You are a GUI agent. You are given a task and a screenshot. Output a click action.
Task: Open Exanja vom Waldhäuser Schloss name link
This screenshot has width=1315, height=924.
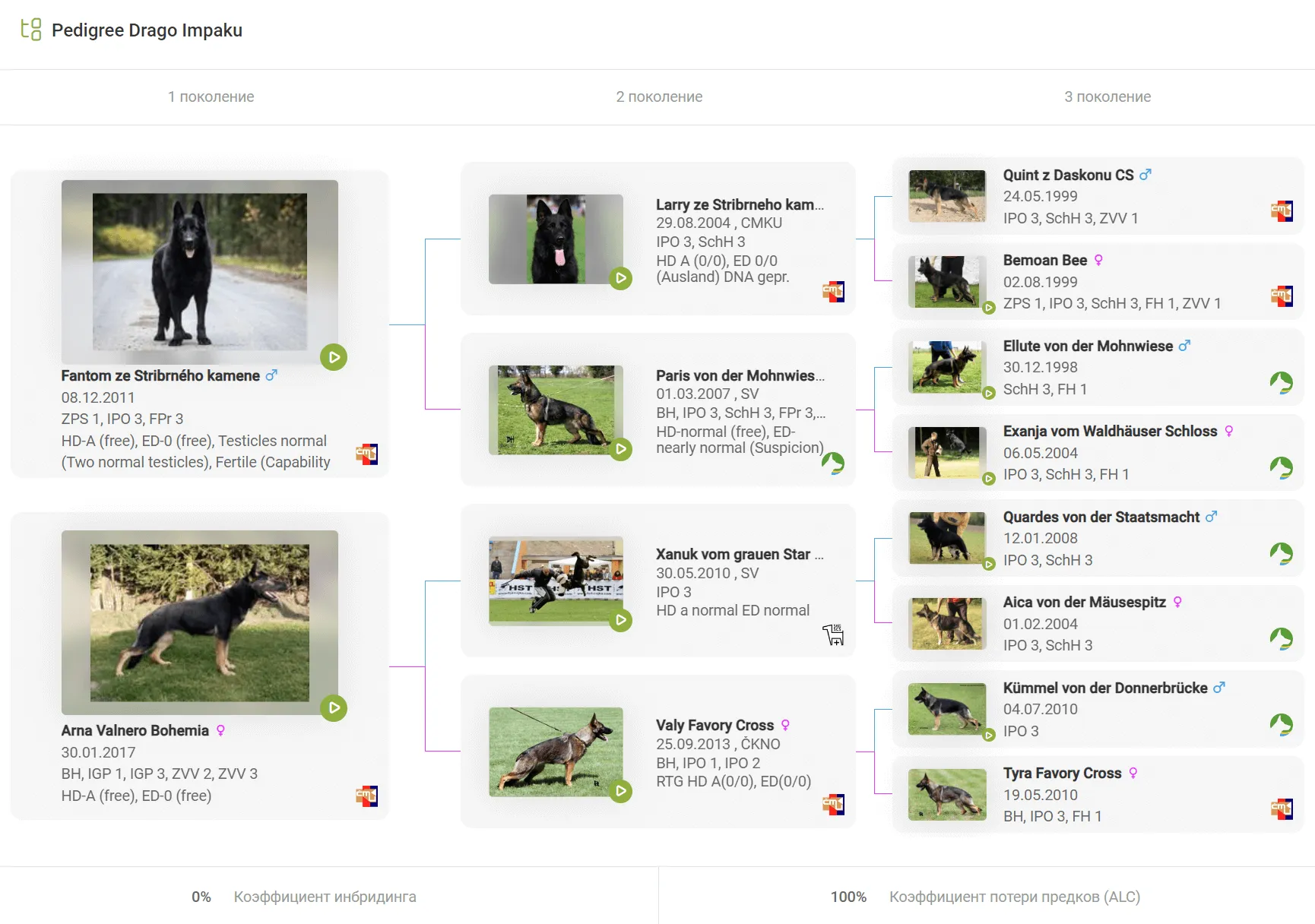(1110, 431)
